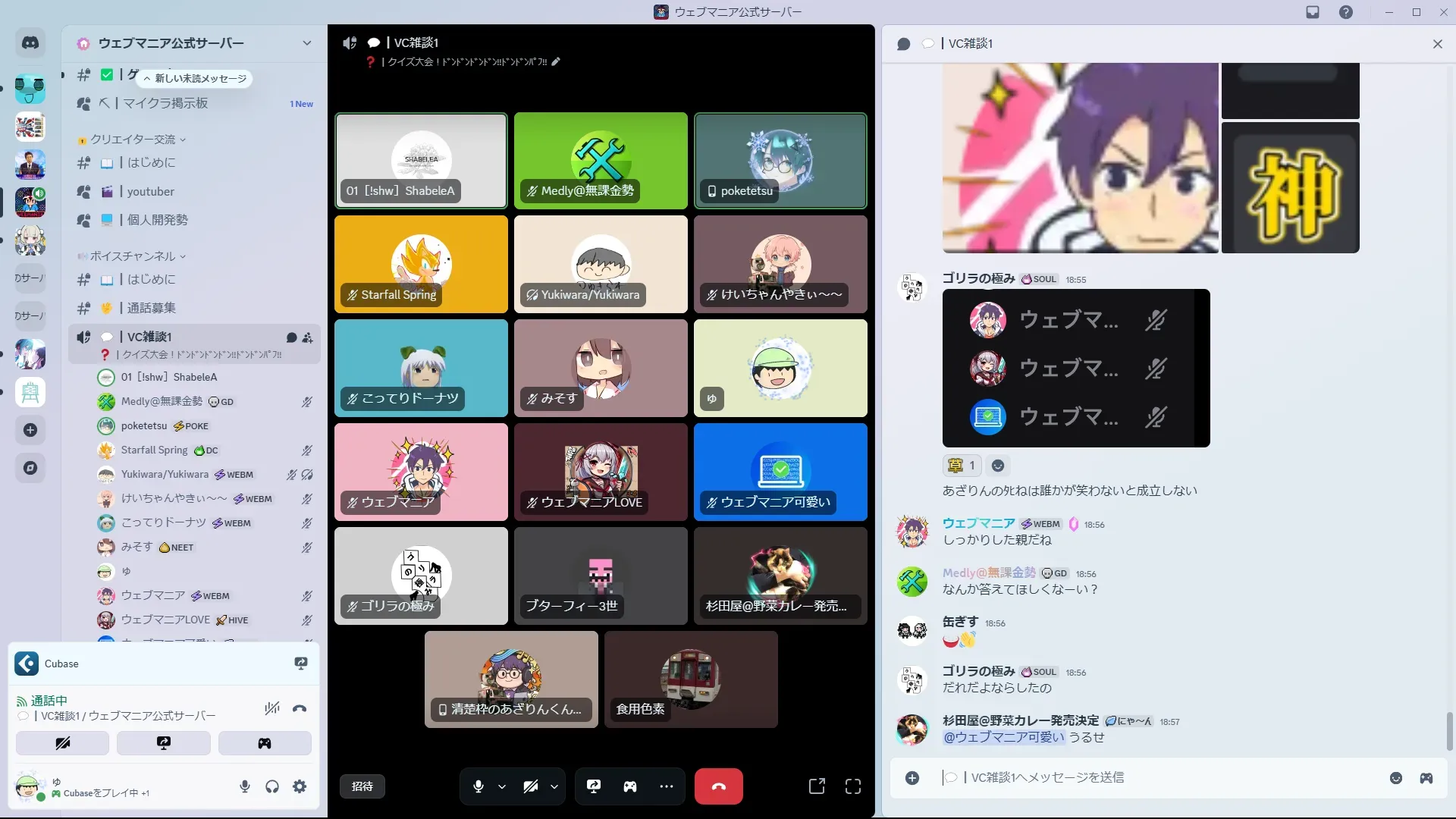
Task: Open the youtuber channel
Action: point(151,192)
